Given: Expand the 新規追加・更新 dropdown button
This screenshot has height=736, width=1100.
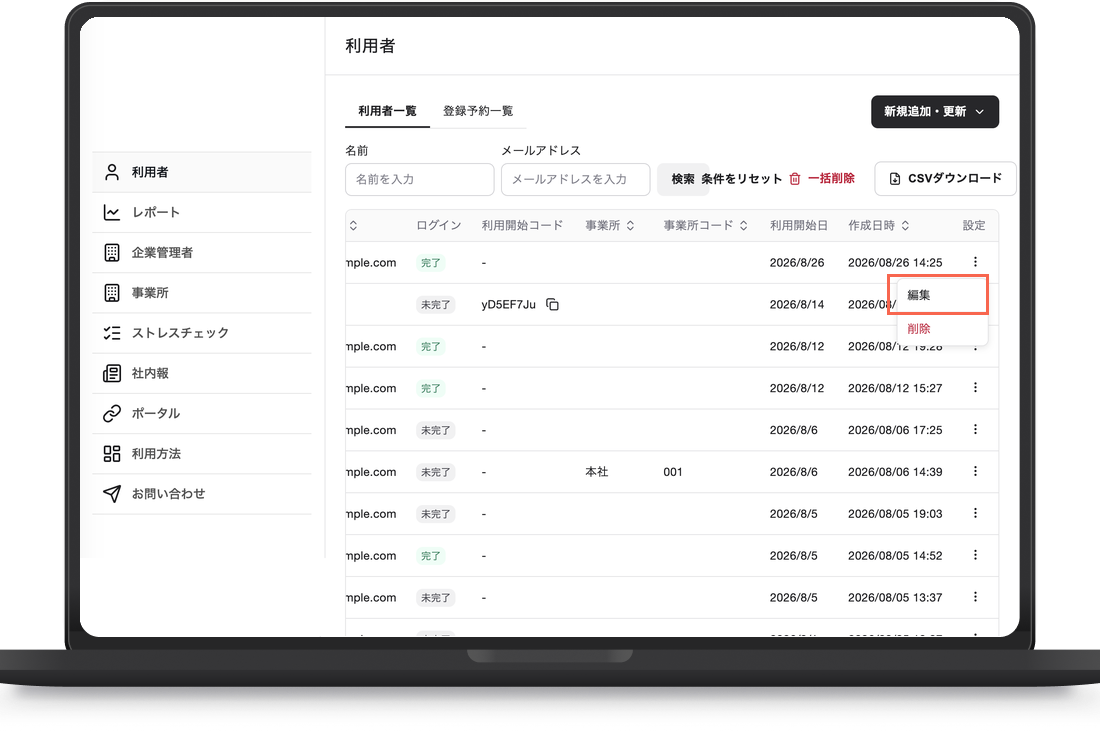Looking at the screenshot, I should pyautogui.click(x=934, y=112).
